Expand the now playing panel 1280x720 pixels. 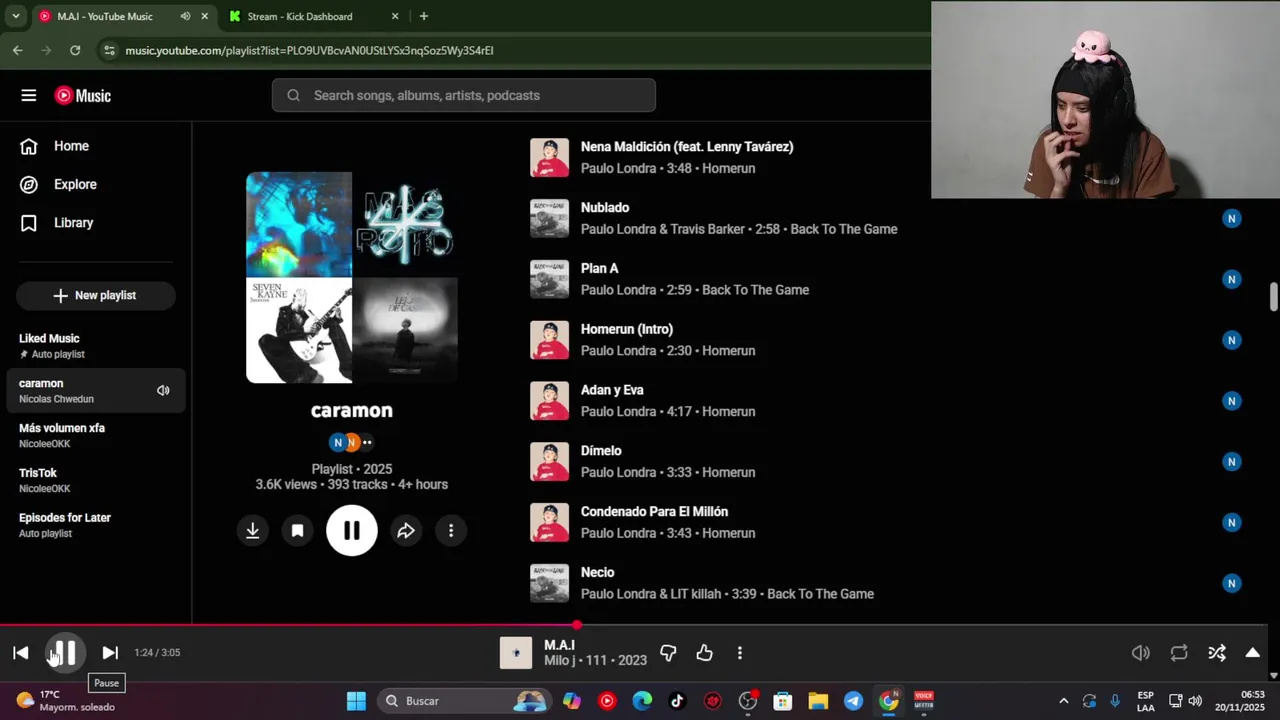[1253, 653]
